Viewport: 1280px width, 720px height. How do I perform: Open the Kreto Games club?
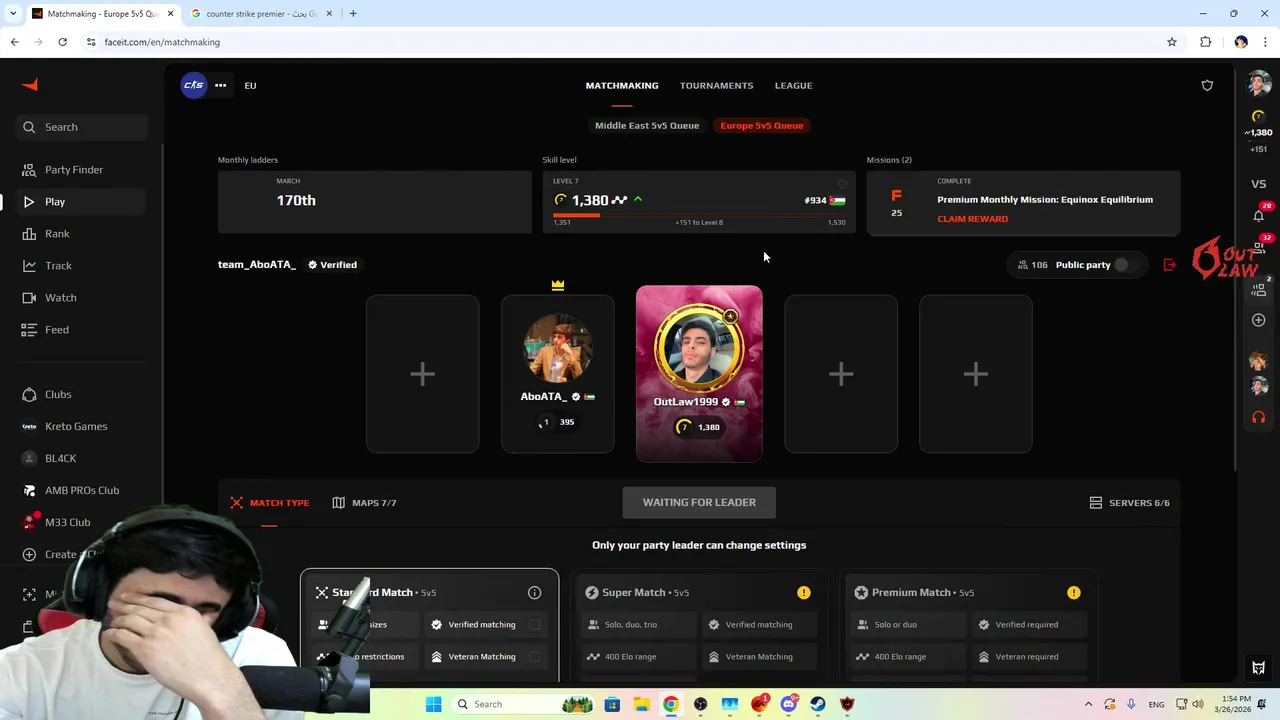(82, 426)
